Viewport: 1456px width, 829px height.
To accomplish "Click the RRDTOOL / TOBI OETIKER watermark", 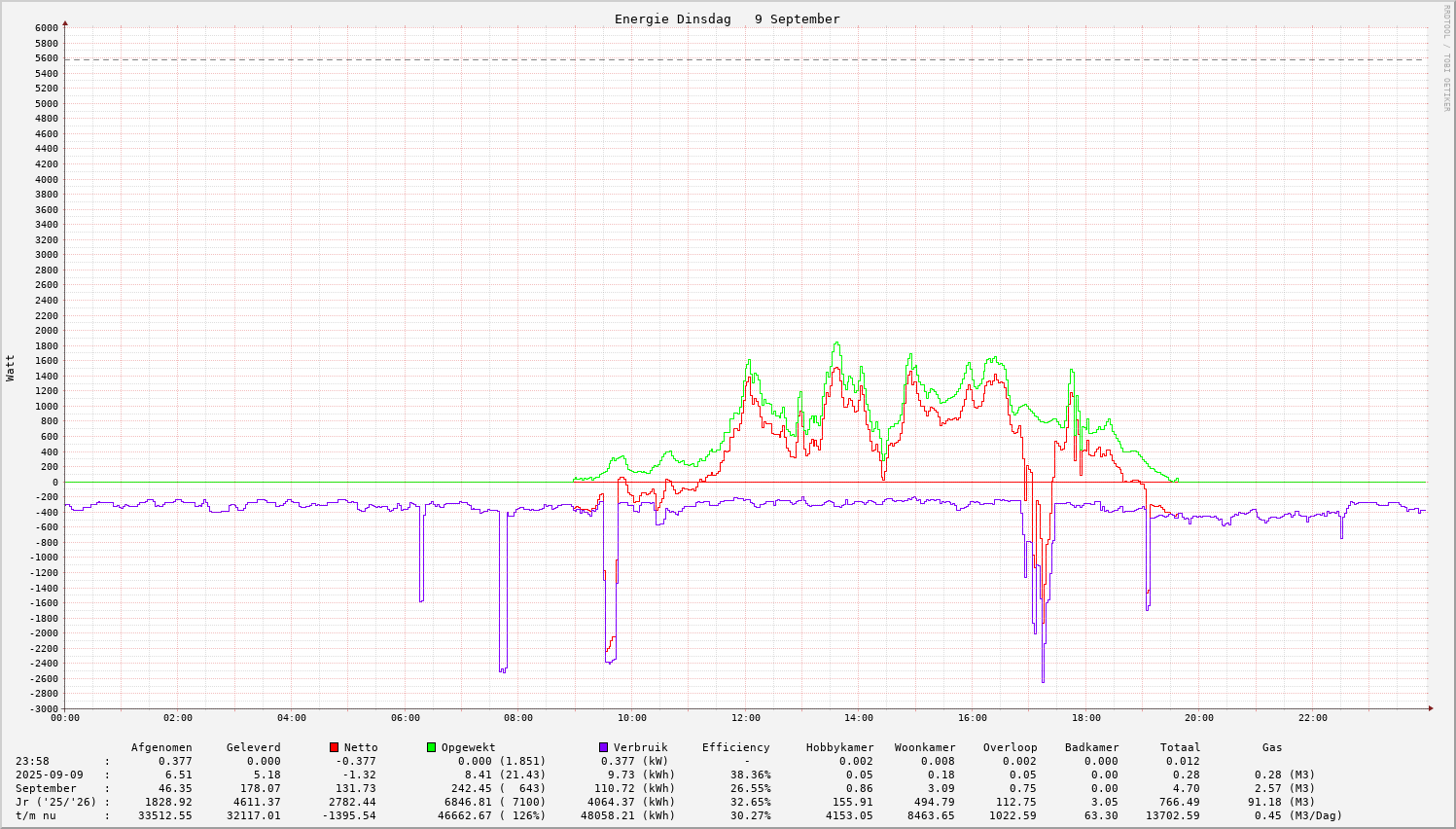I will tap(1446, 57).
